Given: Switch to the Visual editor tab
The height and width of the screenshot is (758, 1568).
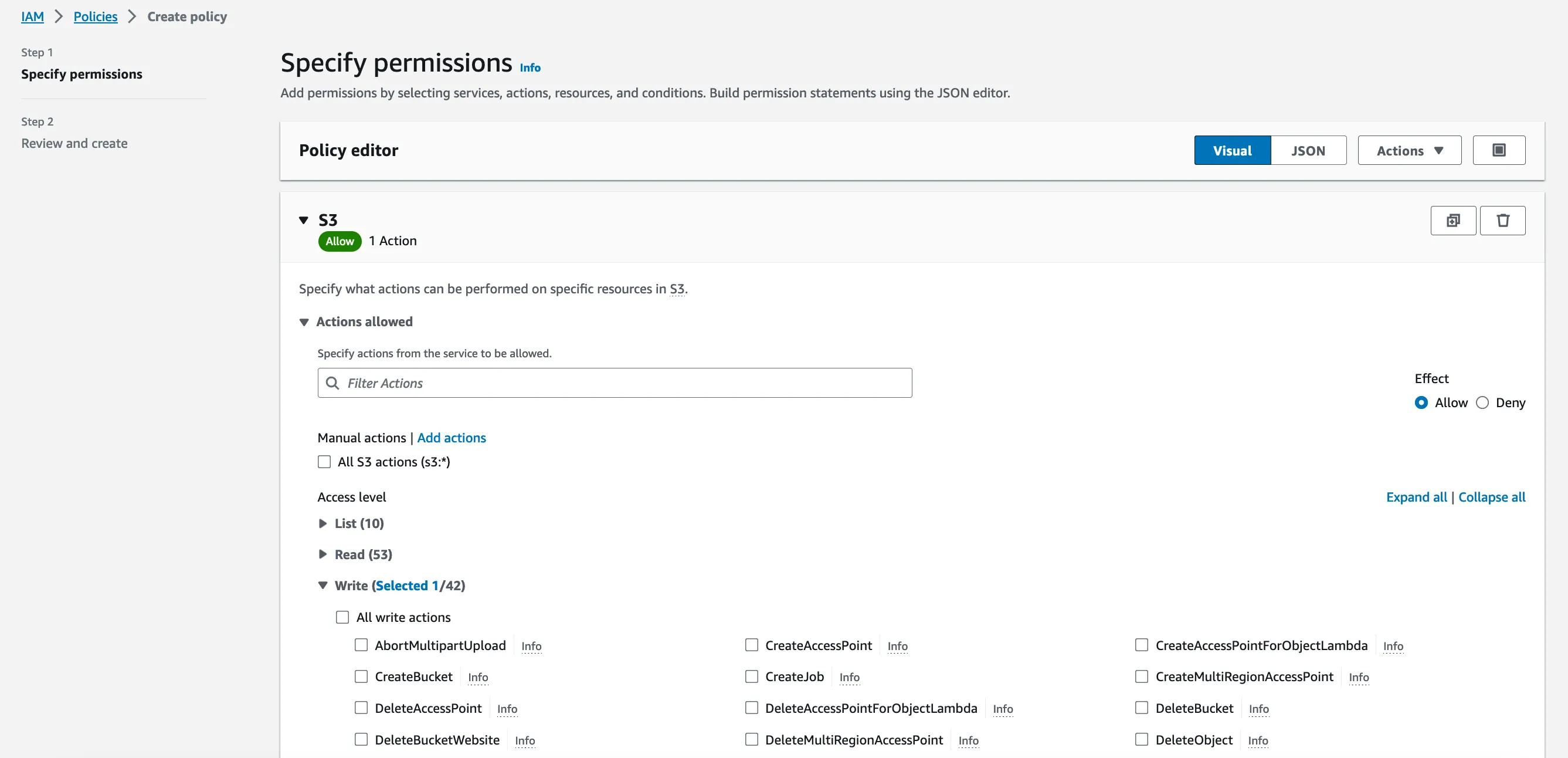Looking at the screenshot, I should point(1232,150).
